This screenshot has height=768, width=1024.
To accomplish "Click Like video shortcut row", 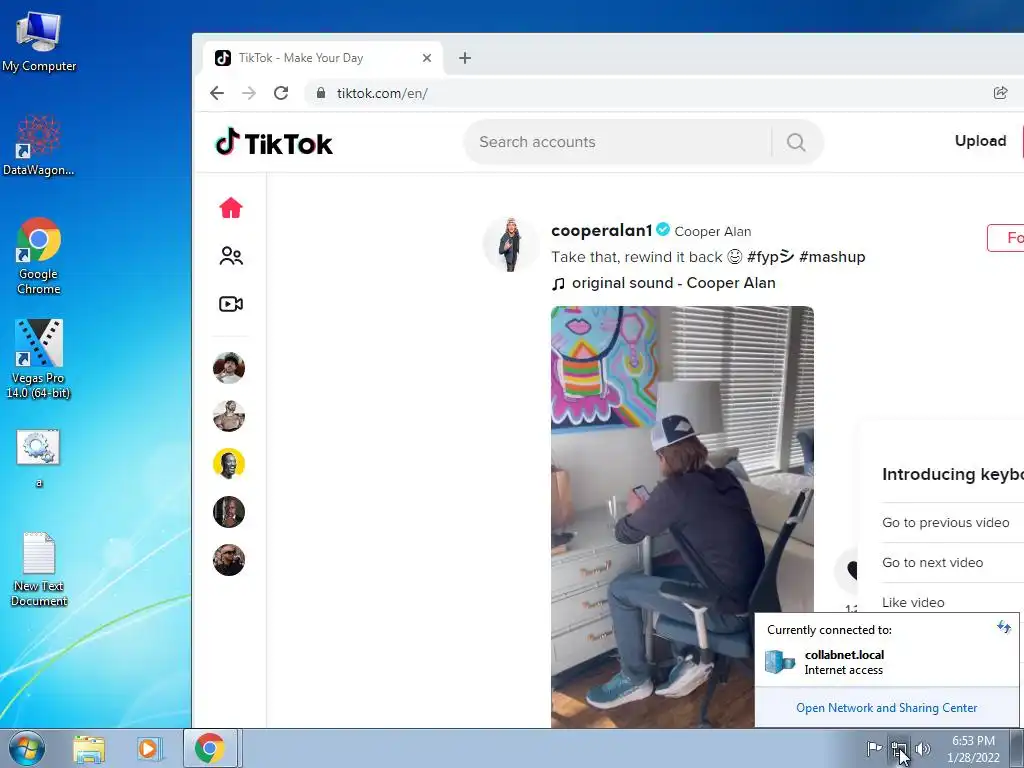I will point(953,601).
